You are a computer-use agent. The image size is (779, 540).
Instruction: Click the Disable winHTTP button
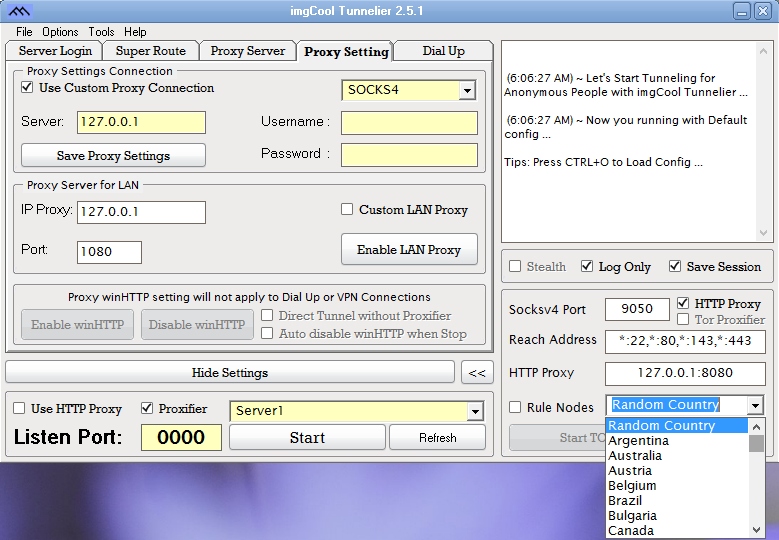197,324
